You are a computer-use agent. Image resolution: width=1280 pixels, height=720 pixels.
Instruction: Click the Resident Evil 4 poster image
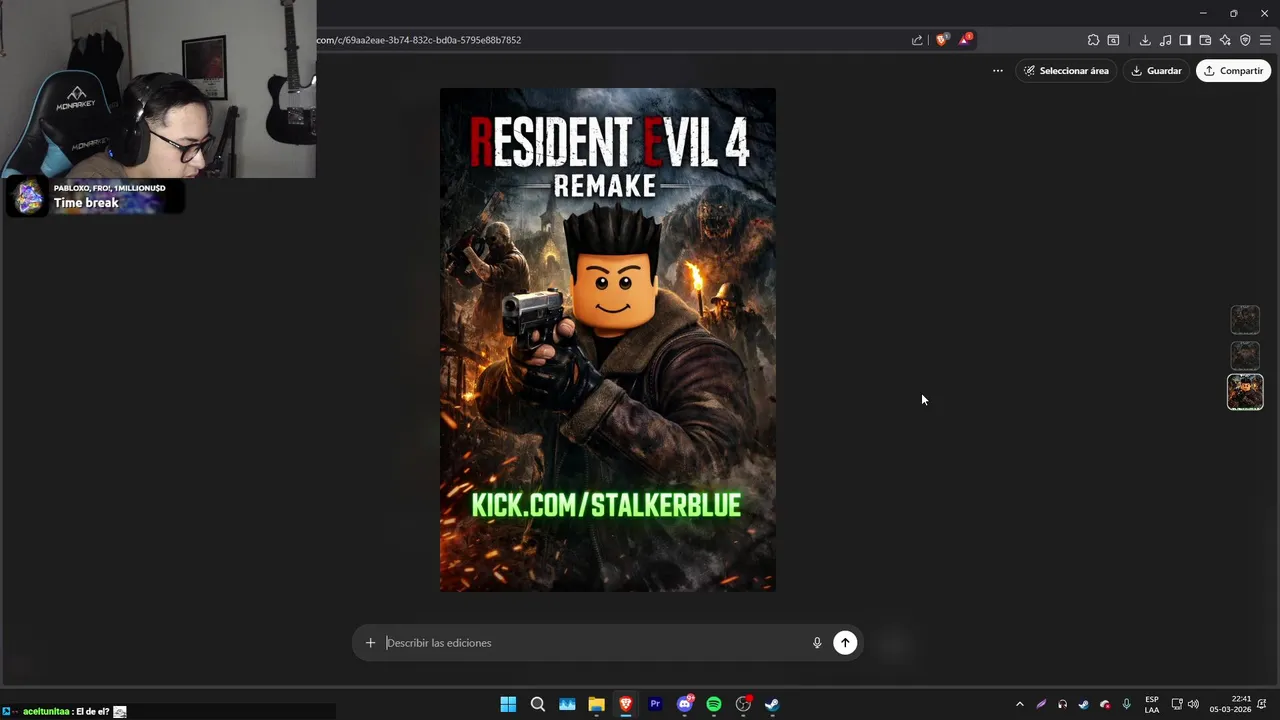(608, 340)
